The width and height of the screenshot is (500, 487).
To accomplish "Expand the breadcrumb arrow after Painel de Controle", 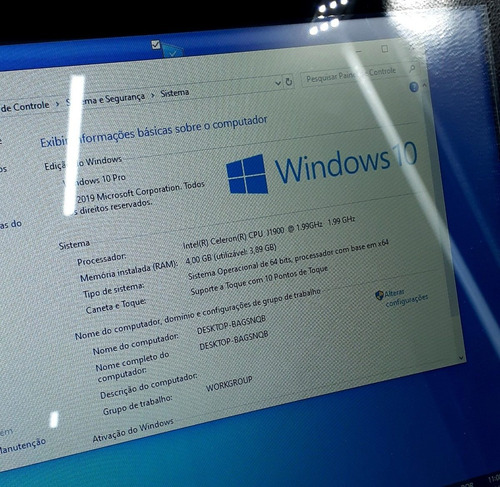I will coord(57,104).
